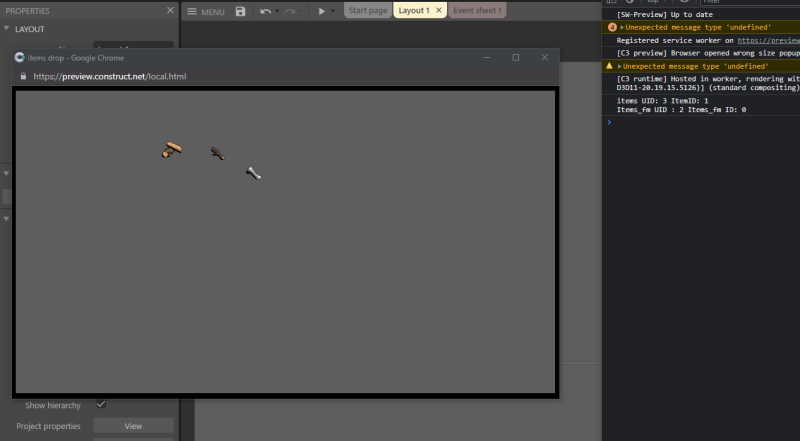
Task: Minimize the items drop preview window
Action: click(487, 58)
